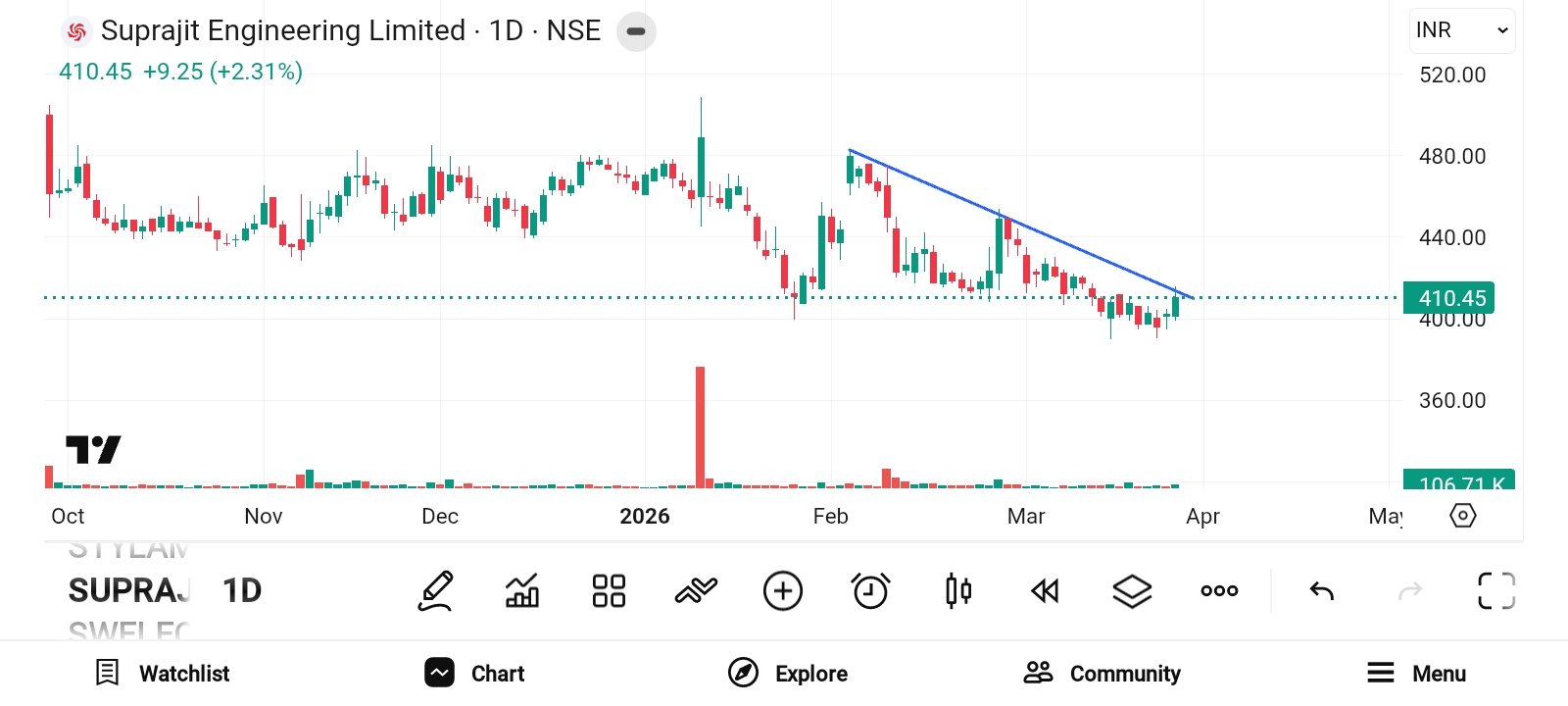Open the object tree layers icon

tap(1132, 591)
